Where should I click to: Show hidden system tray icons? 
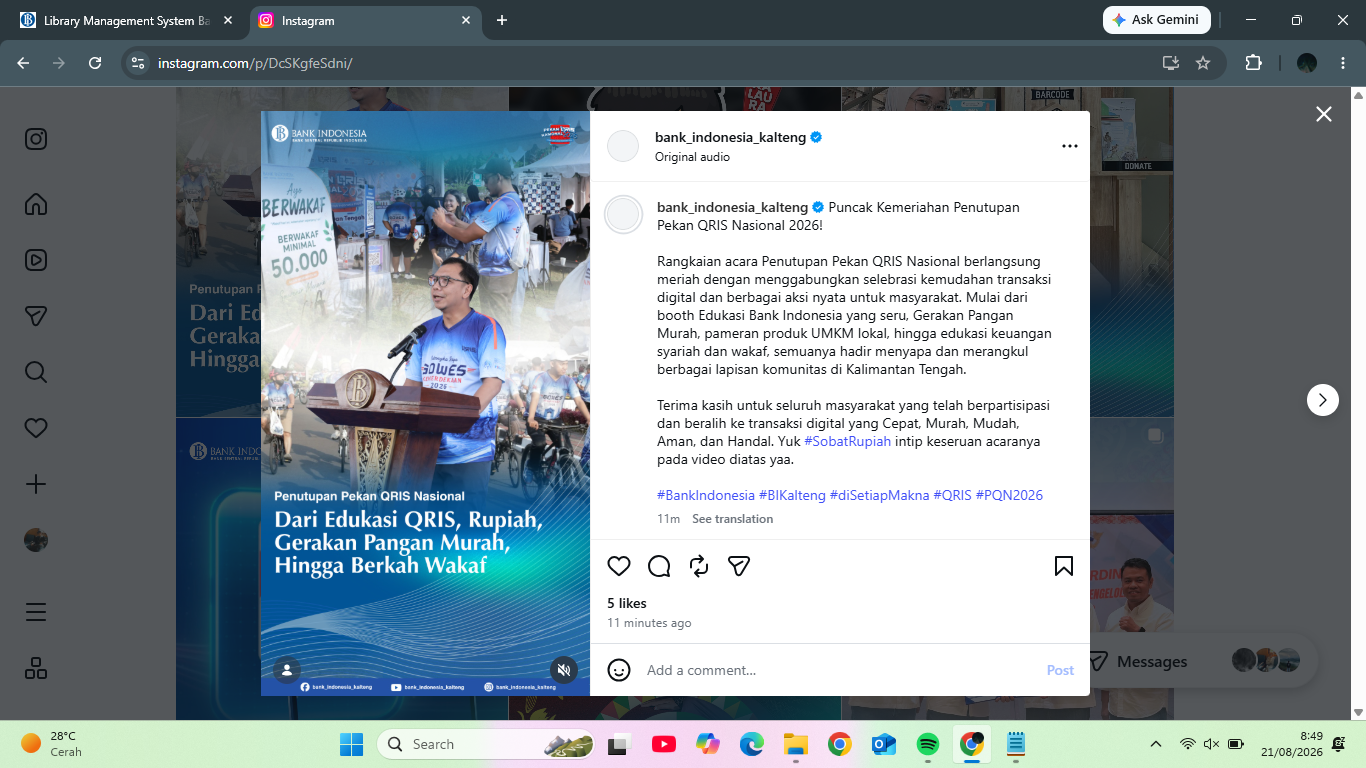1156,744
